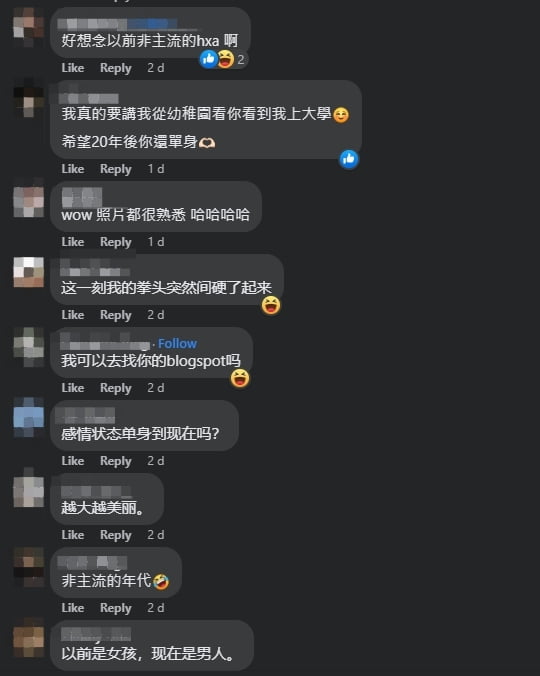The width and height of the screenshot is (540, 676).
Task: Click the thumbs-up reaction icon on the hxa comment
Action: coord(209,59)
